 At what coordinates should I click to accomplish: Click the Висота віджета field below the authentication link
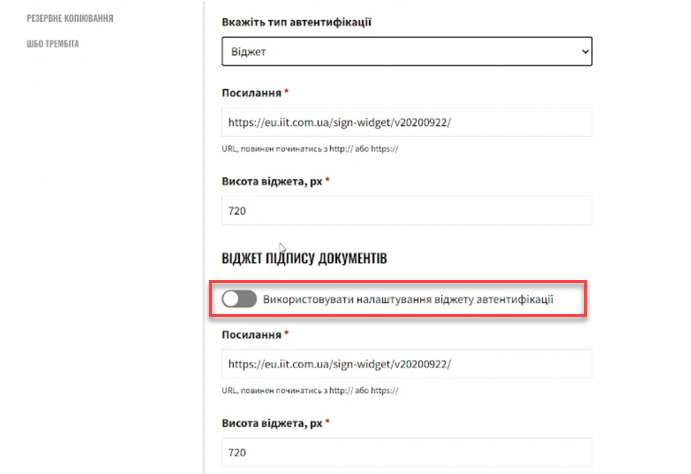pyautogui.click(x=406, y=211)
